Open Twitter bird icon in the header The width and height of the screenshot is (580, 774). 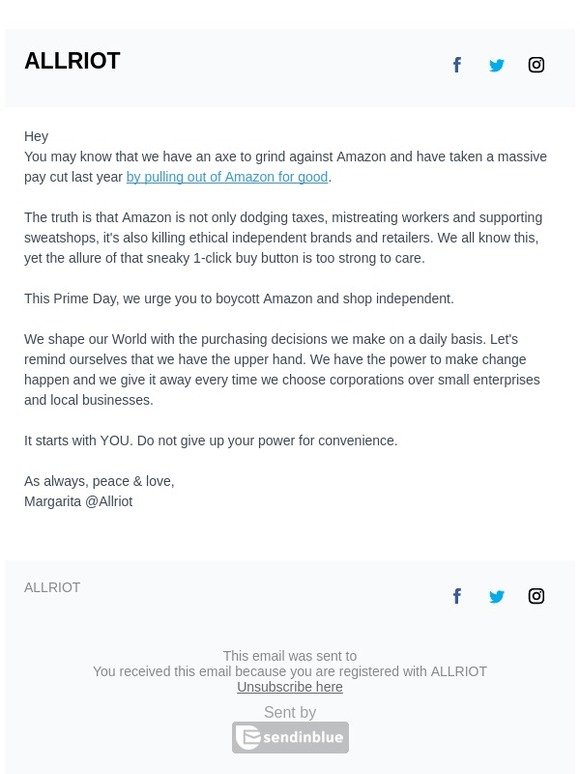pos(497,65)
